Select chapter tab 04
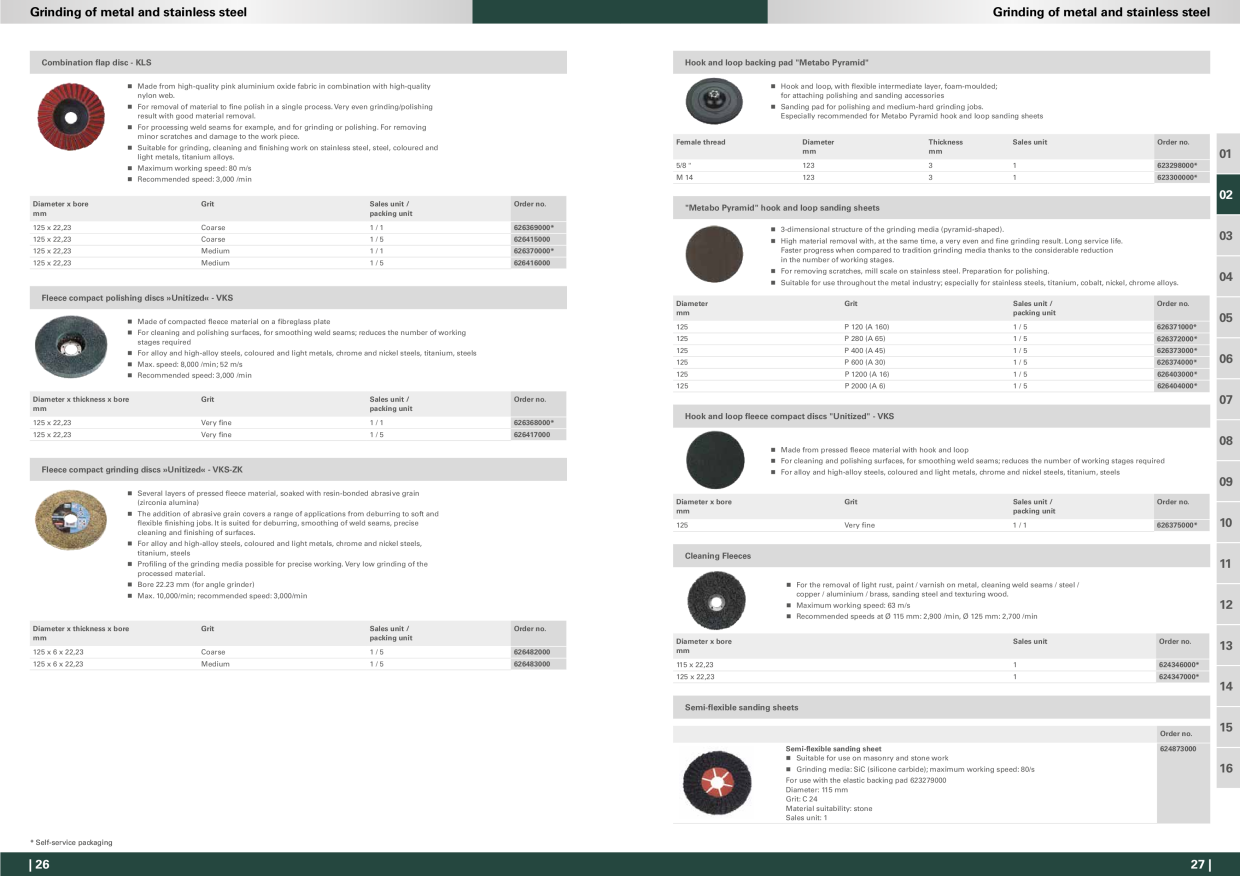The width and height of the screenshot is (1240, 876). pyautogui.click(x=1227, y=276)
